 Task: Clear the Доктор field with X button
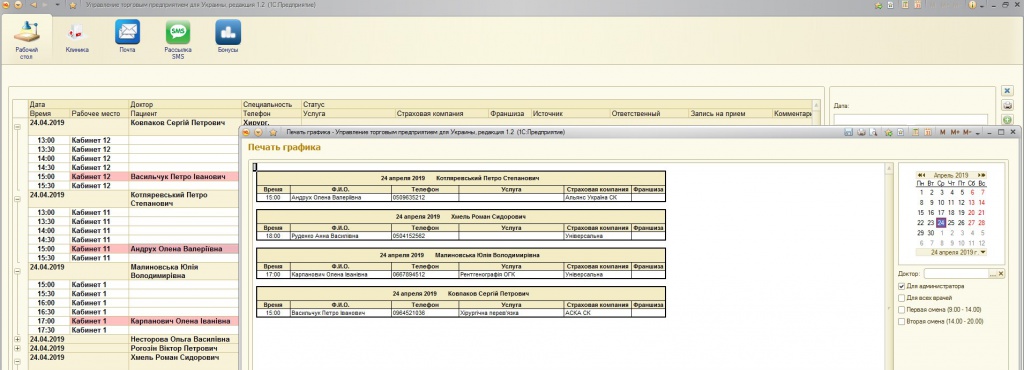(1001, 274)
